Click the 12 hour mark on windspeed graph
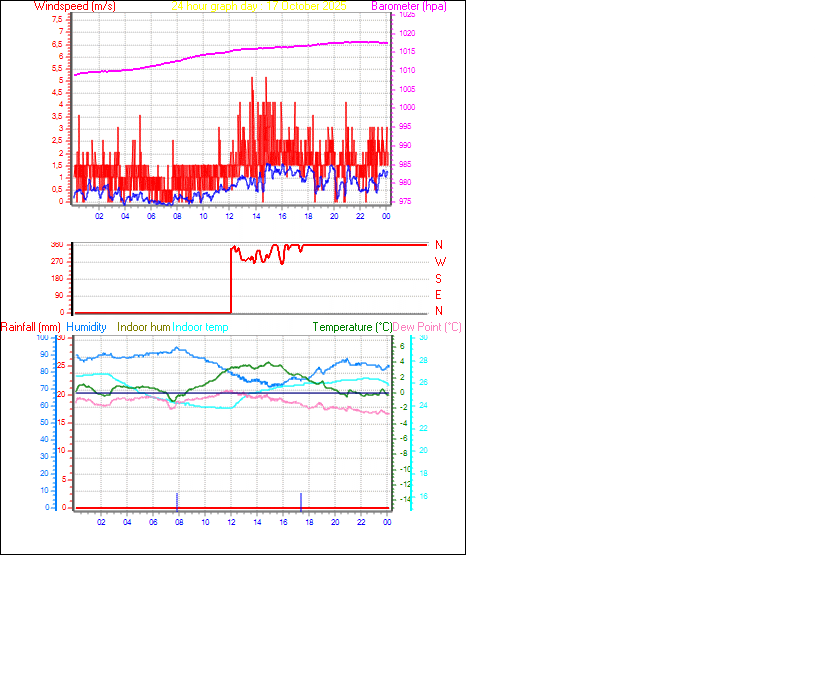Viewport: 816px width, 683px height. (229, 214)
